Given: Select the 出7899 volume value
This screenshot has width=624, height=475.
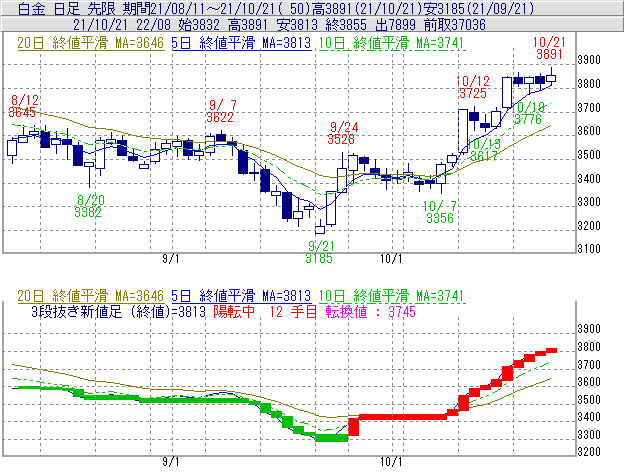Looking at the screenshot, I should (x=395, y=25).
